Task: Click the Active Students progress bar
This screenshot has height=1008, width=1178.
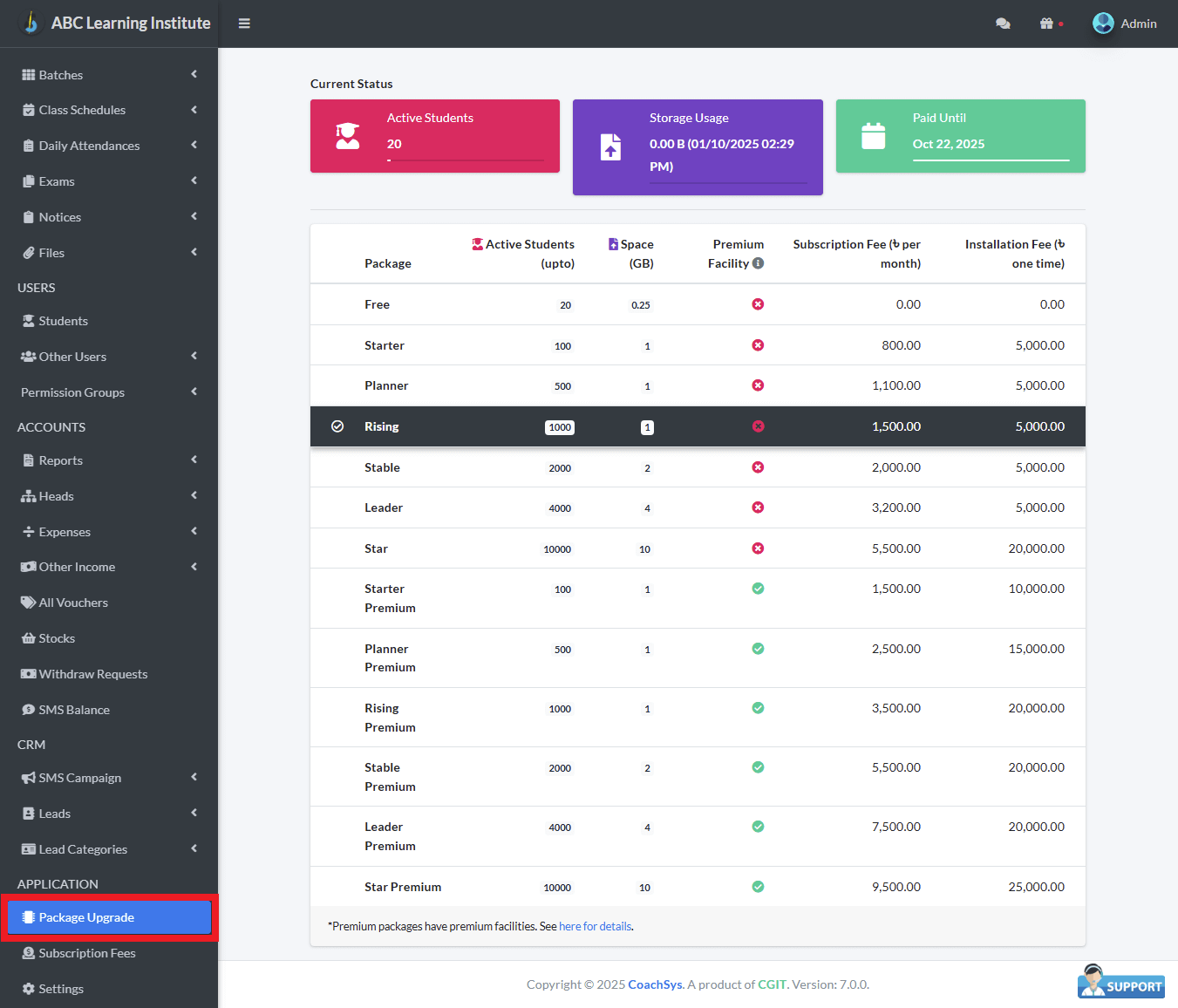Action: pyautogui.click(x=465, y=160)
